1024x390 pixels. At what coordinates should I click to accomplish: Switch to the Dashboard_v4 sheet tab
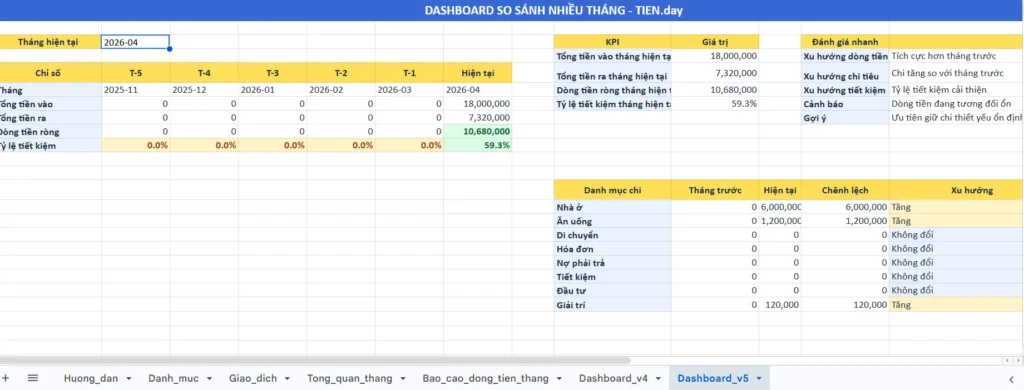(613, 378)
